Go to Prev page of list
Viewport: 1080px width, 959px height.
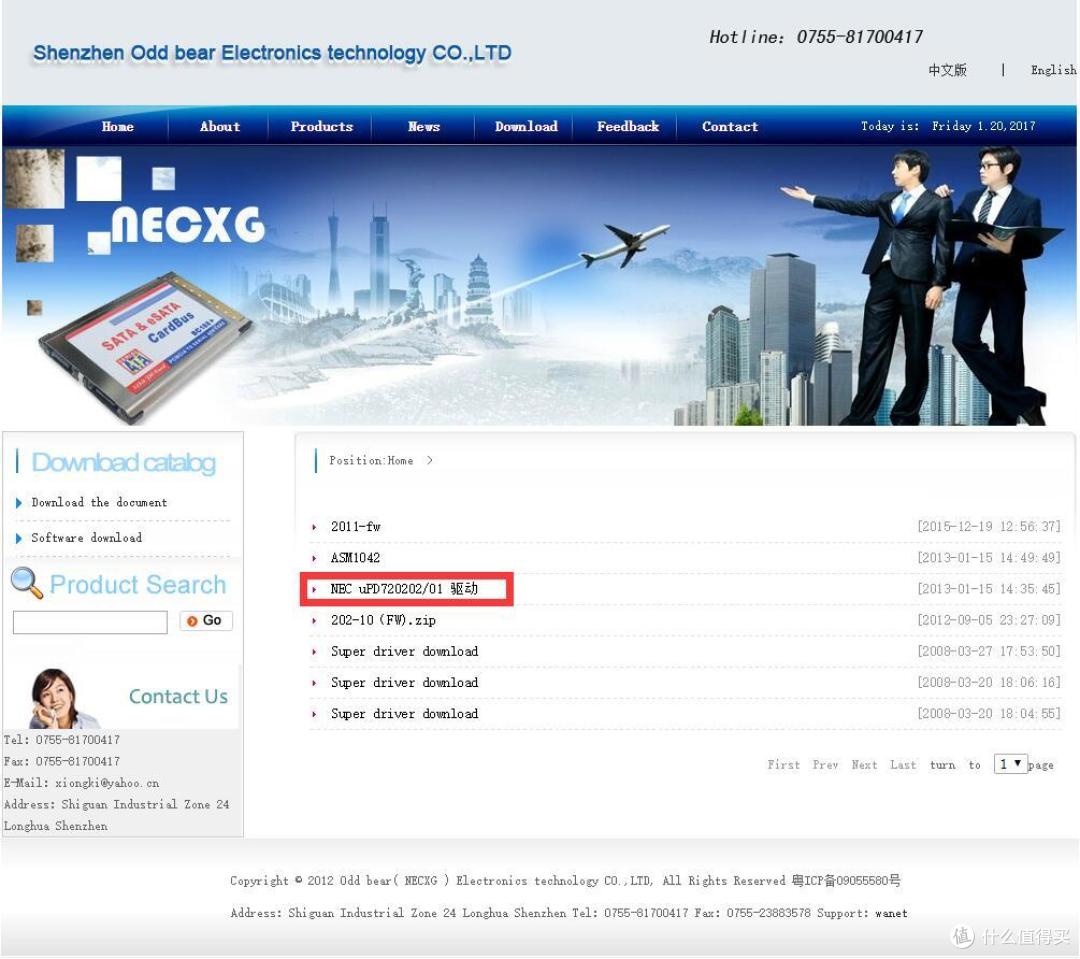[825, 765]
